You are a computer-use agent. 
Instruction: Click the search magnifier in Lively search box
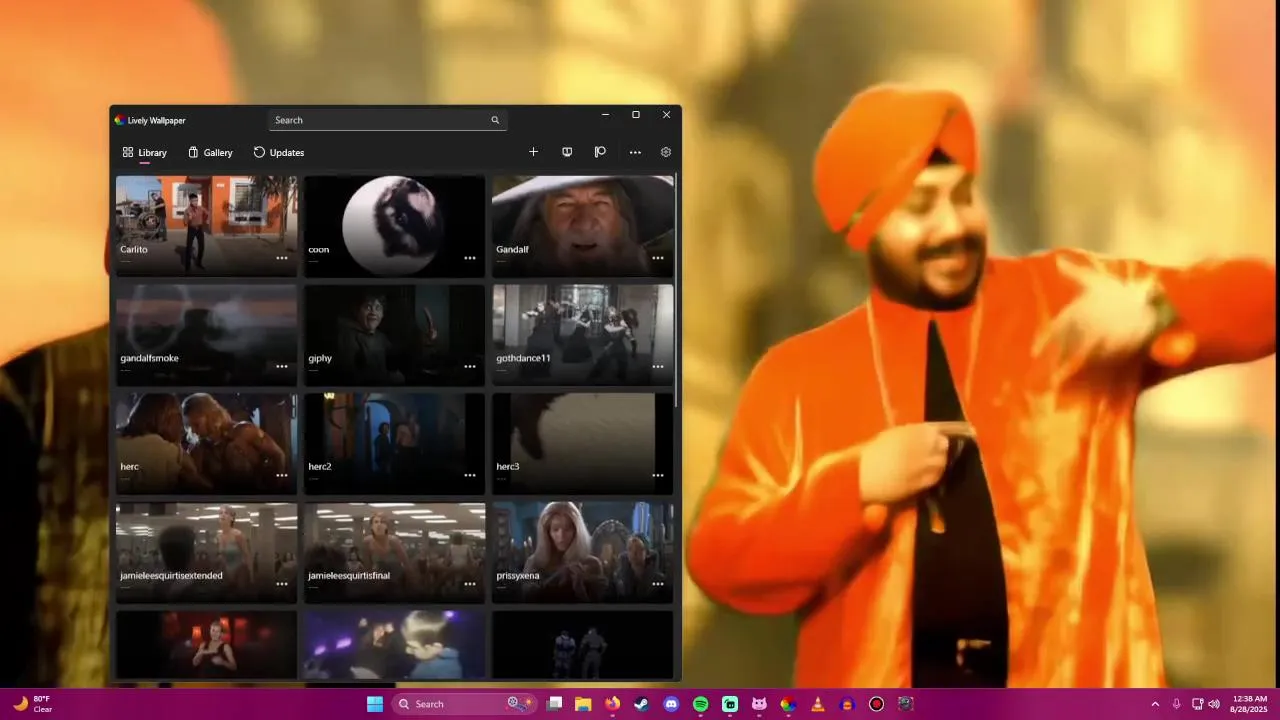[495, 120]
